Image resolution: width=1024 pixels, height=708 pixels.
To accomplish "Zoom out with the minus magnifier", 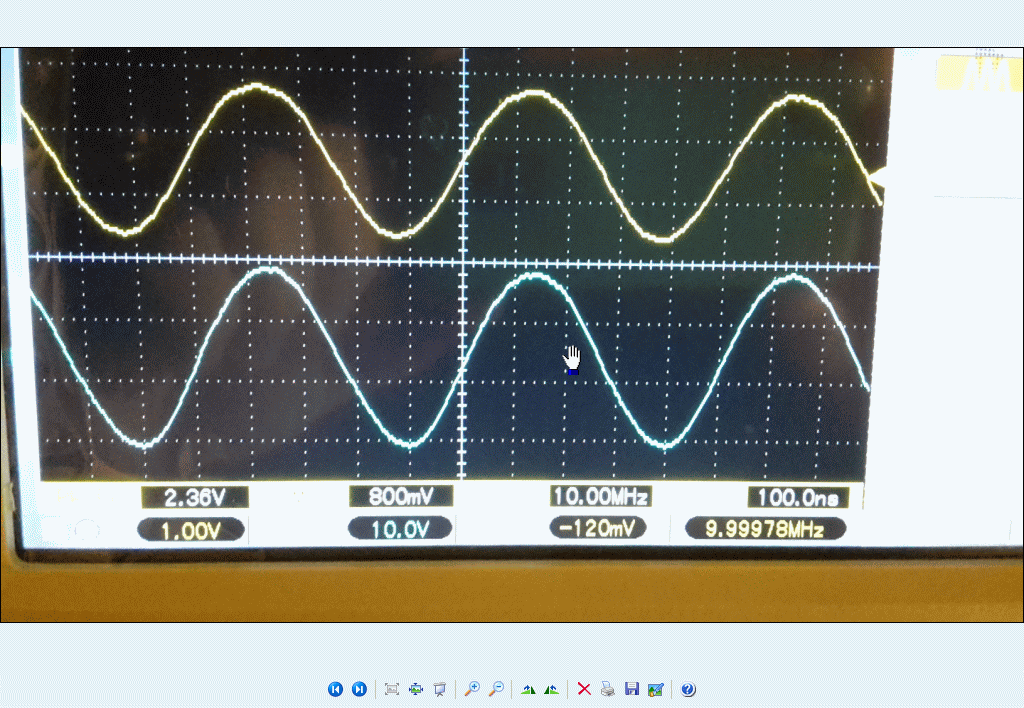I will point(495,689).
